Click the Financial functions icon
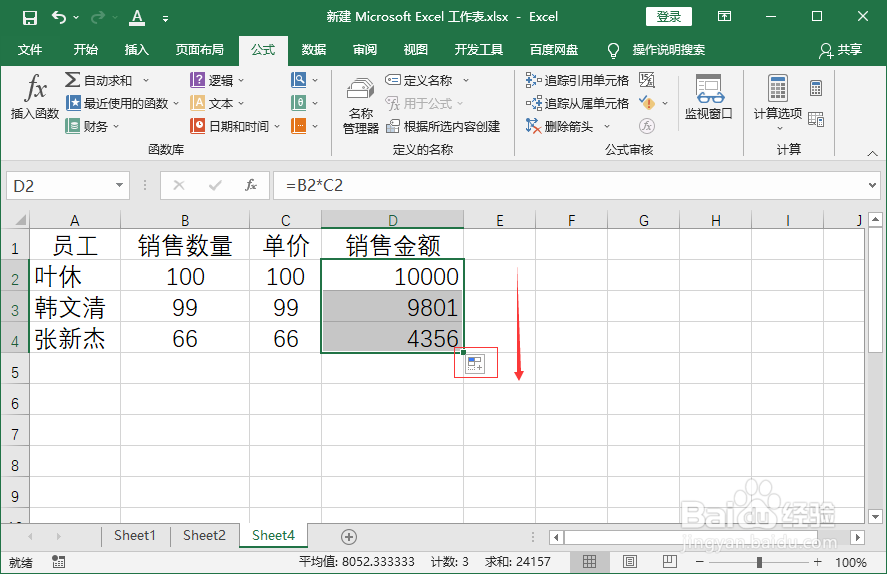This screenshot has height=574, width=887. (x=72, y=126)
